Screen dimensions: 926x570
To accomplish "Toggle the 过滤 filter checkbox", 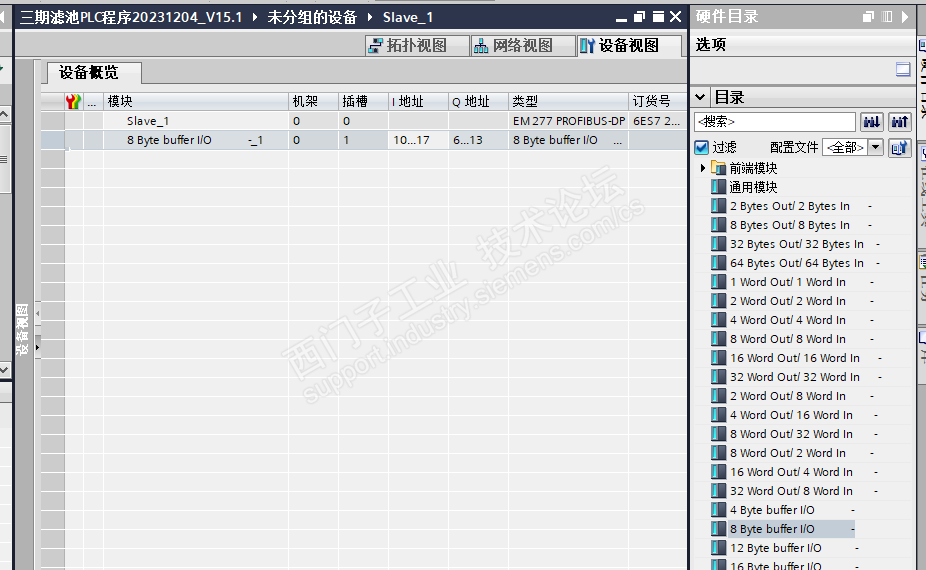I will [x=702, y=147].
